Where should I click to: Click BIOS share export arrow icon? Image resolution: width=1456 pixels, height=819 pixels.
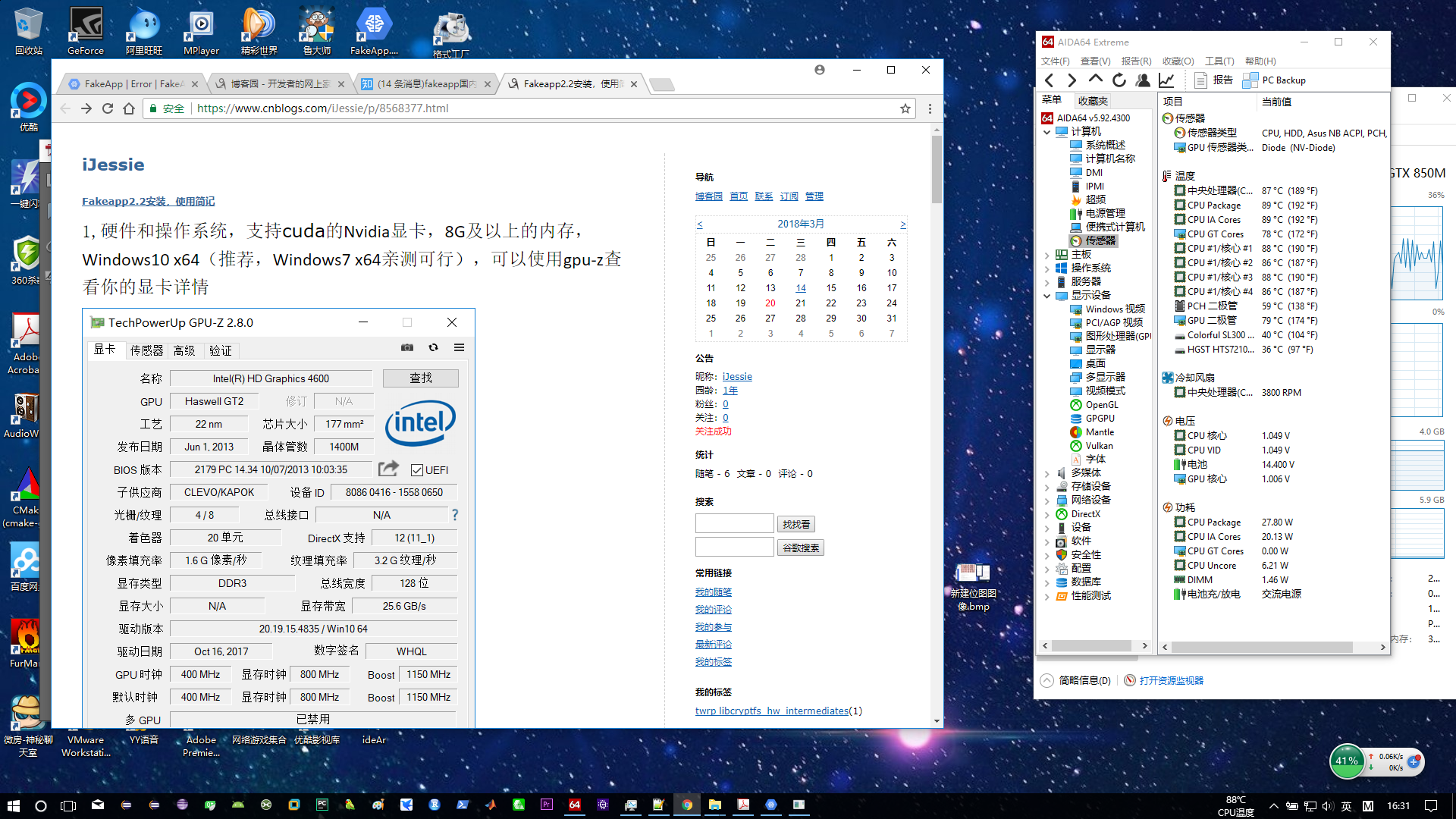388,469
